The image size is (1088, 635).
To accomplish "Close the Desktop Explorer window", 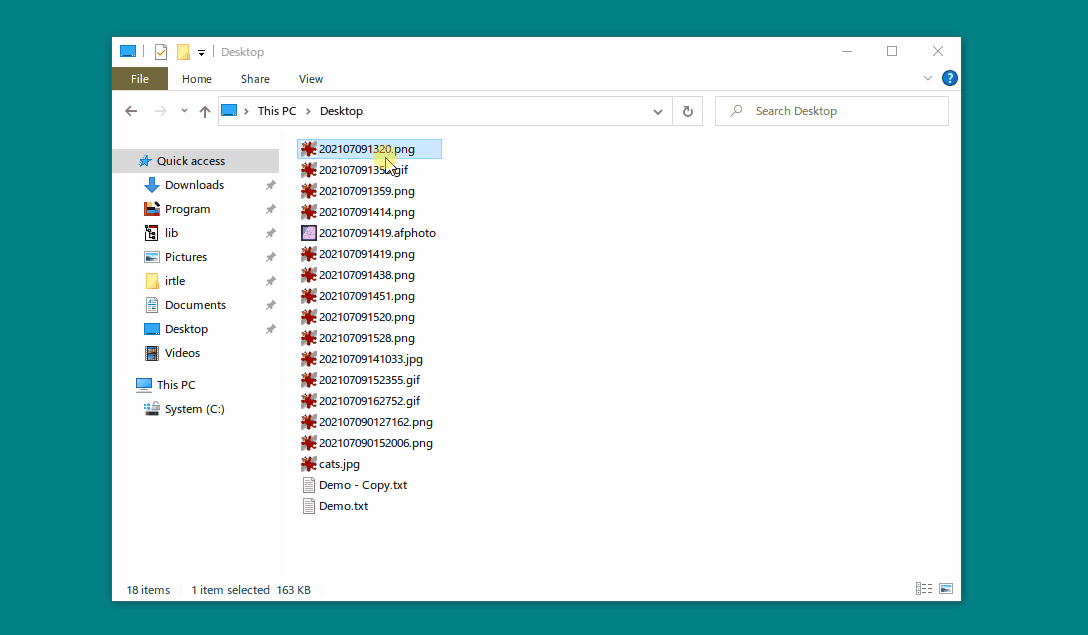I will click(x=938, y=51).
